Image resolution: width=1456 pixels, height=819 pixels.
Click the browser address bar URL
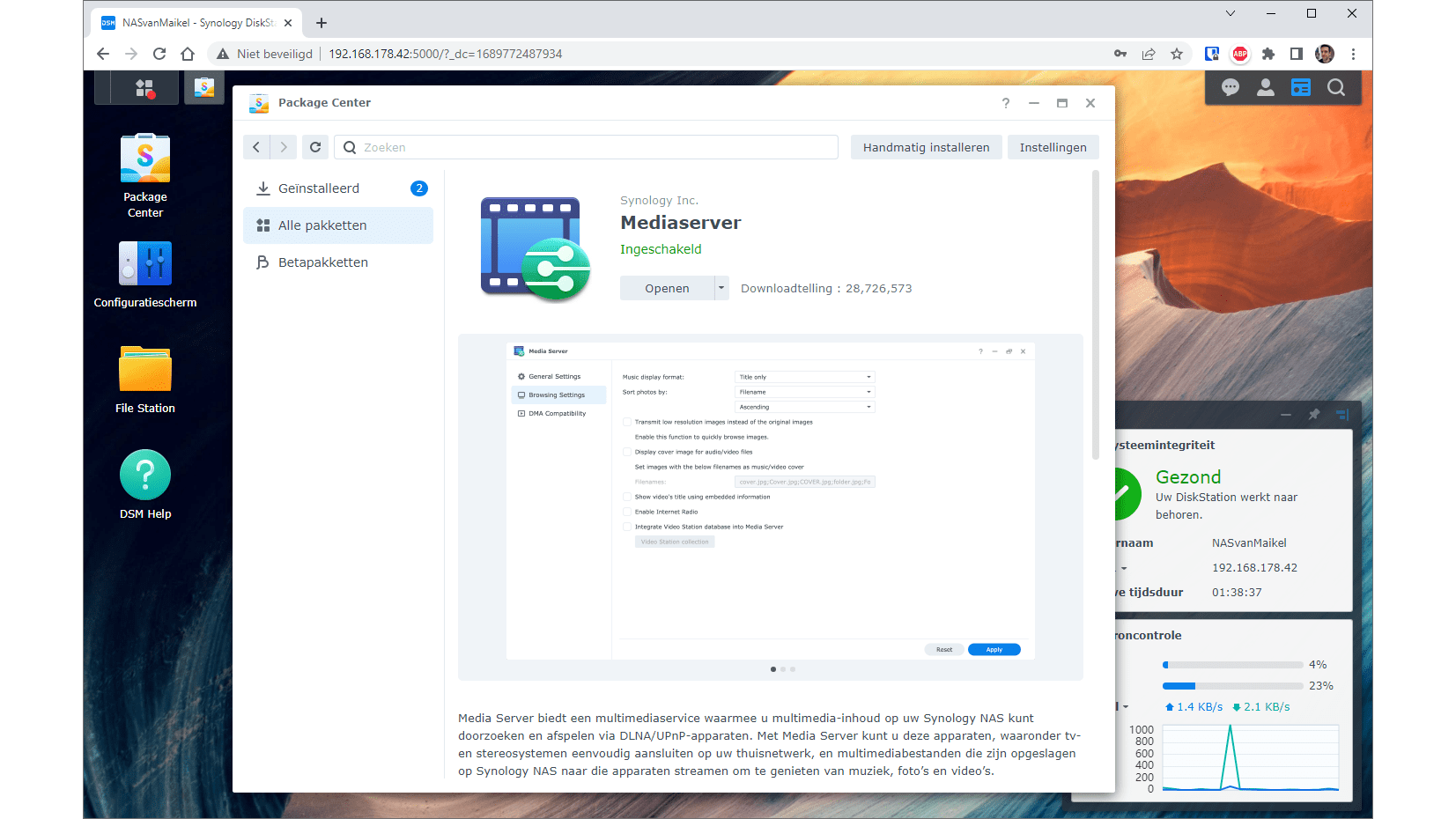coord(446,54)
